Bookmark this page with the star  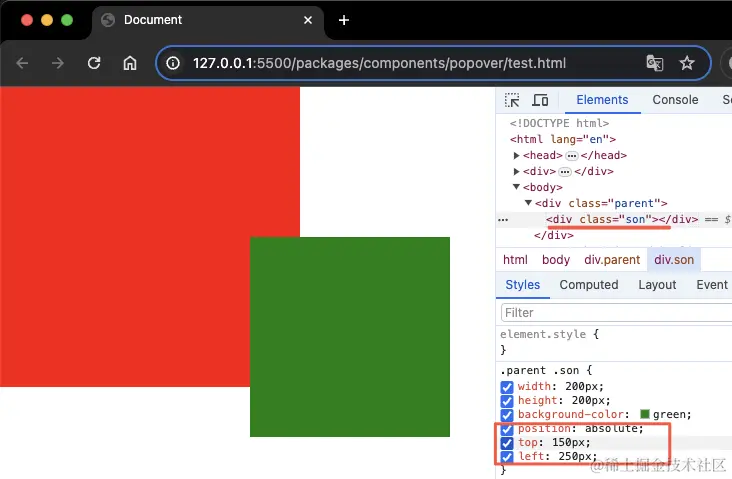(x=687, y=63)
